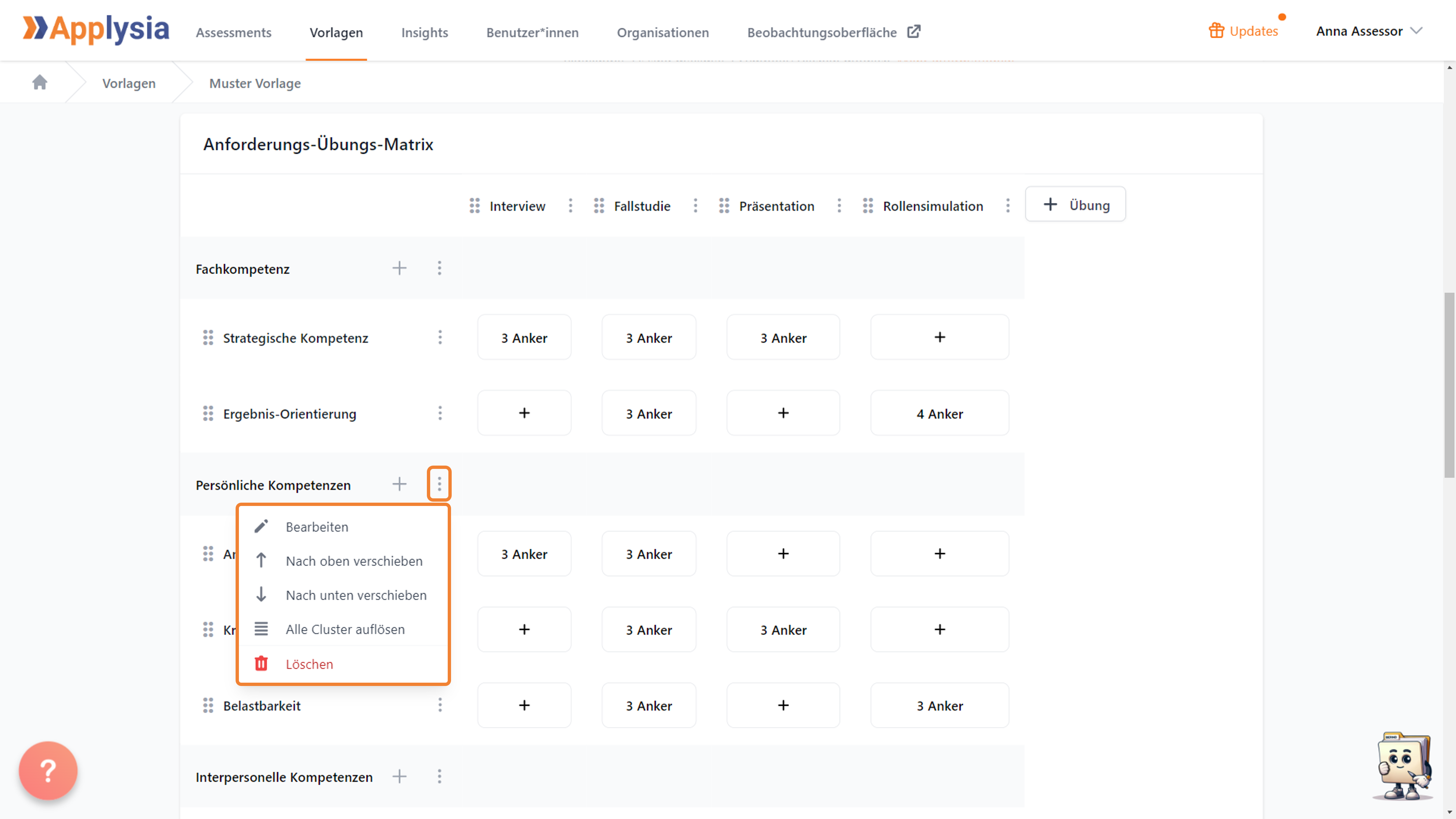Open Belastbarkeit Fallstudie 3 Anker
Image resolution: width=1456 pixels, height=819 pixels.
click(649, 705)
